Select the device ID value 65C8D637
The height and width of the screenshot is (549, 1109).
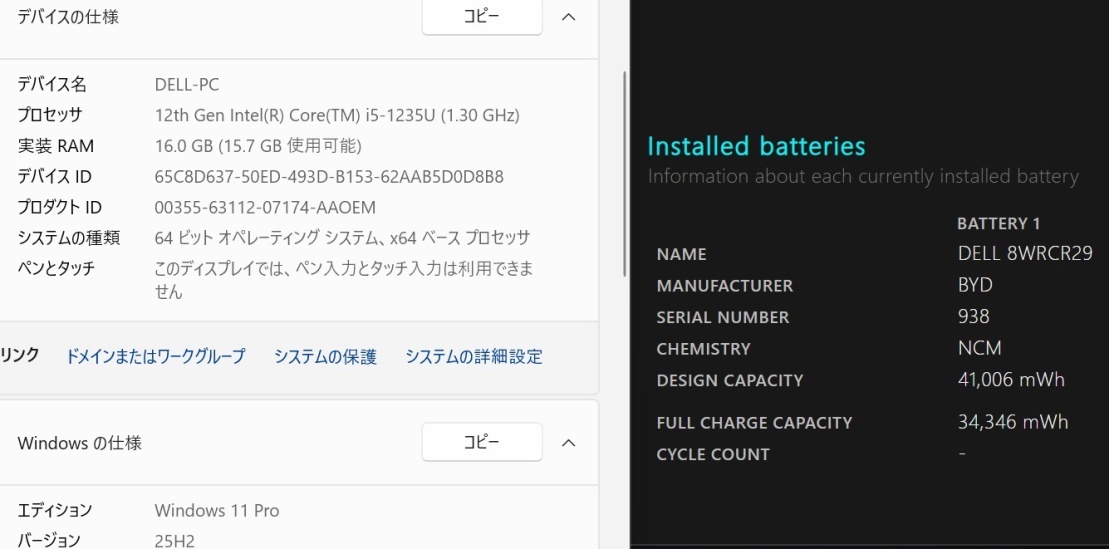tap(329, 177)
